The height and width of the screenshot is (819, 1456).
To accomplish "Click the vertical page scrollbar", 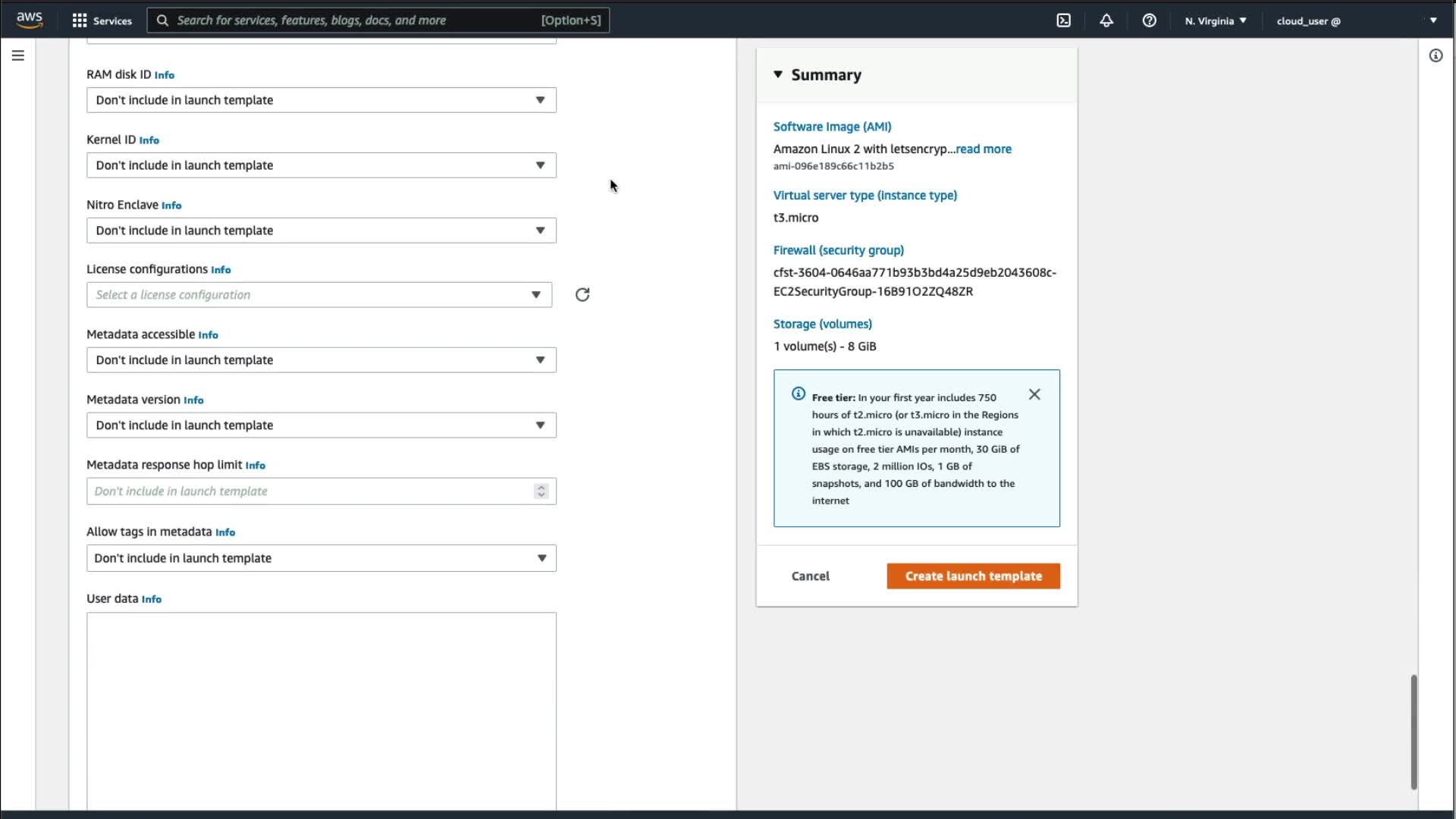I will point(1414,732).
